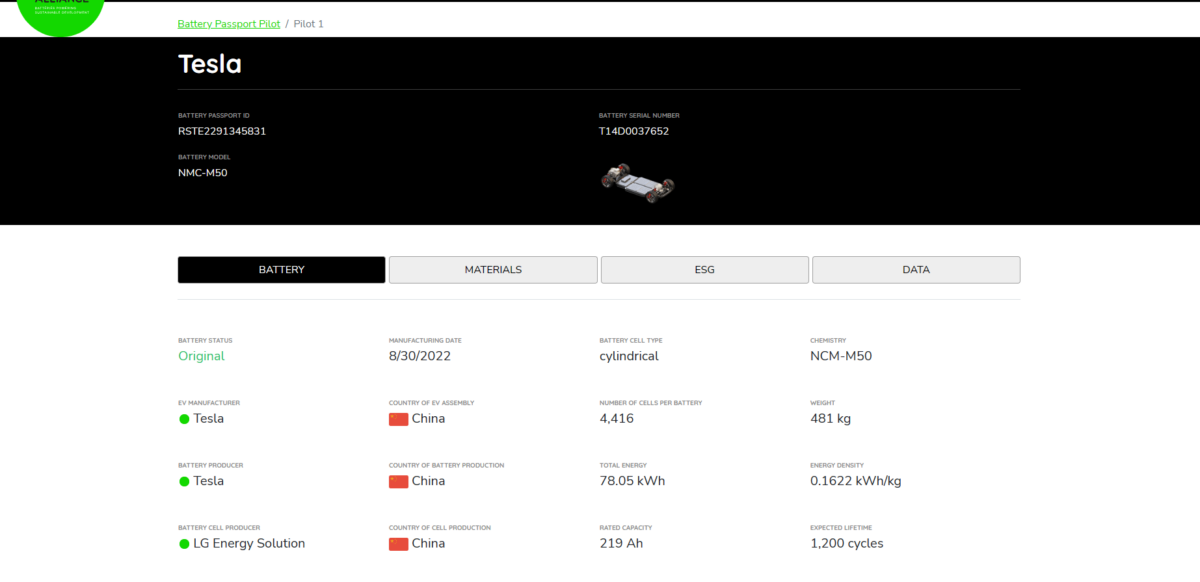Click the Tesla page heading
The width and height of the screenshot is (1200, 582).
click(x=210, y=64)
